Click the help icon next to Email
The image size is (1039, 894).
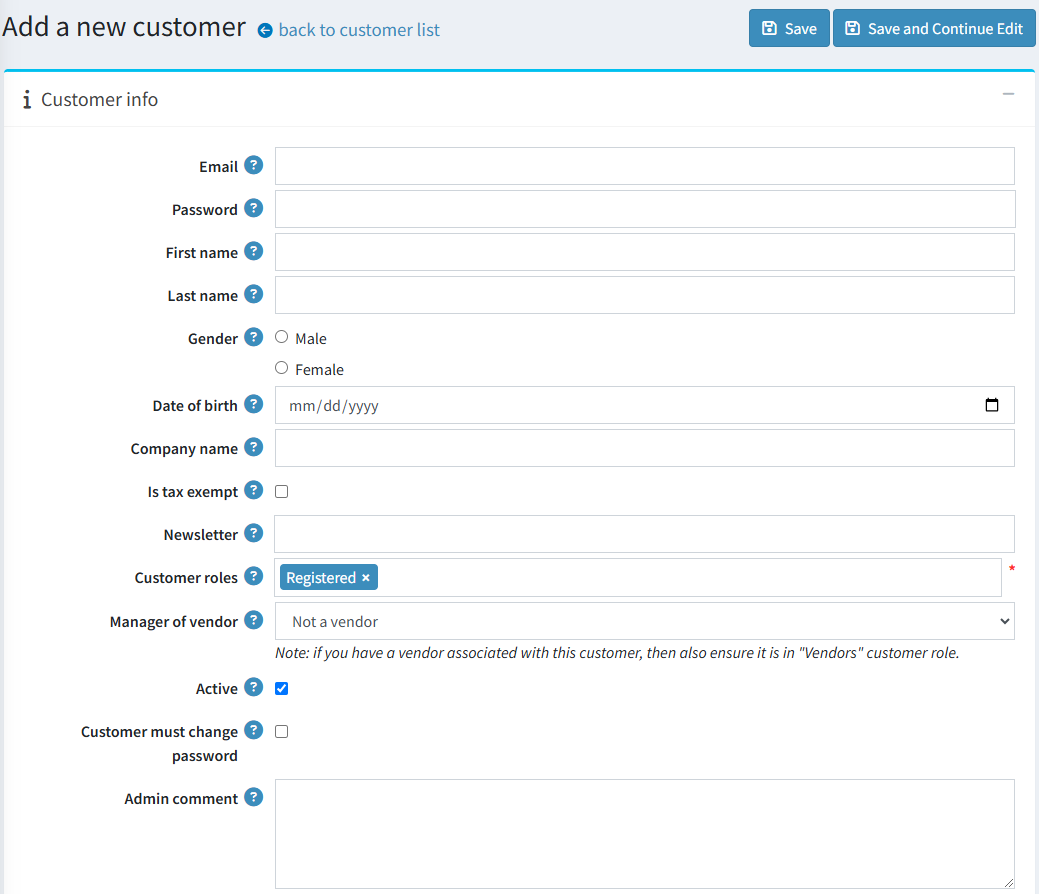coord(254,165)
